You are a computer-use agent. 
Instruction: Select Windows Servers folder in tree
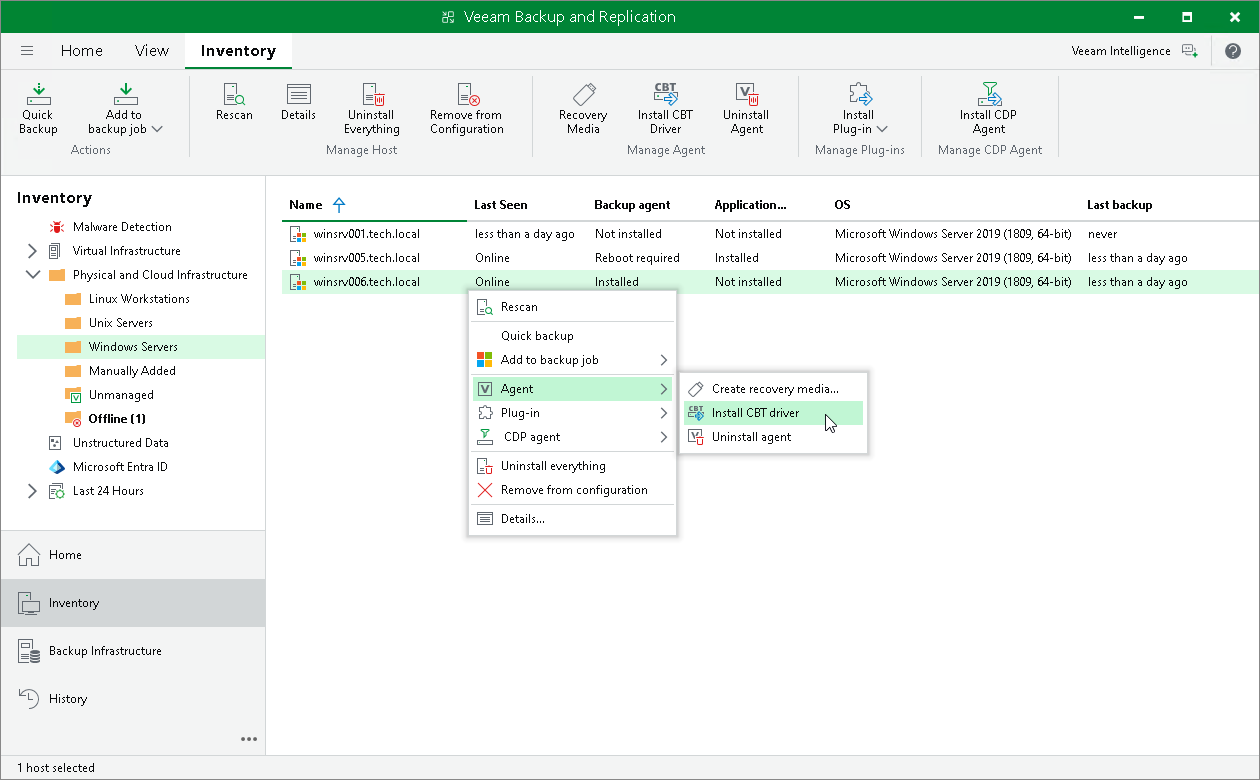point(133,347)
